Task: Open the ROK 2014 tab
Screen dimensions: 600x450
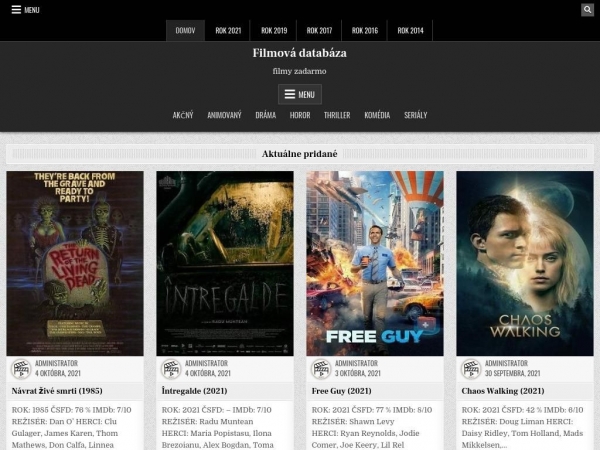Action: 410,31
